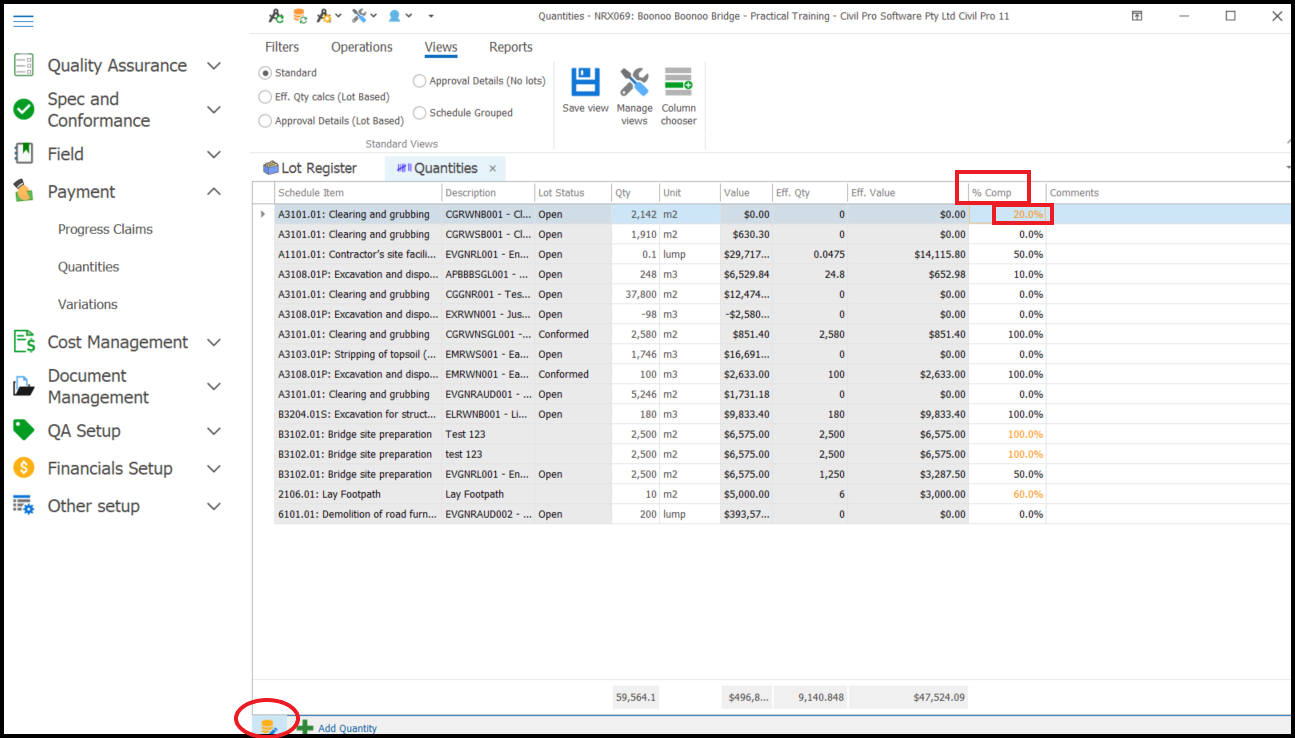Click the edit database icon beside Add Quantity

point(268,727)
